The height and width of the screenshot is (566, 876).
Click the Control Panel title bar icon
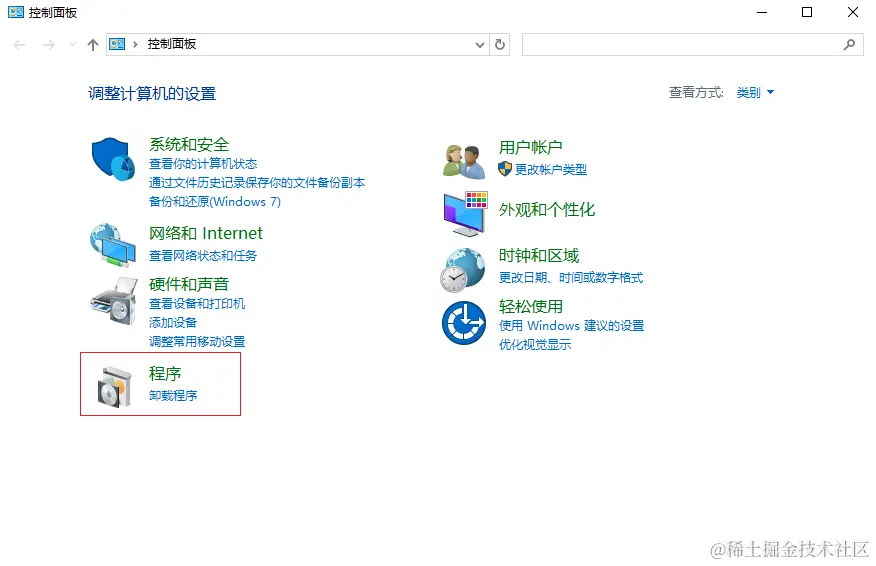[x=16, y=12]
